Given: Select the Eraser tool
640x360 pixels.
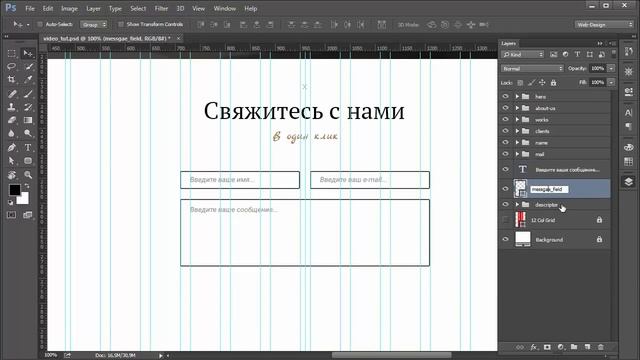Looking at the screenshot, I should point(11,120).
